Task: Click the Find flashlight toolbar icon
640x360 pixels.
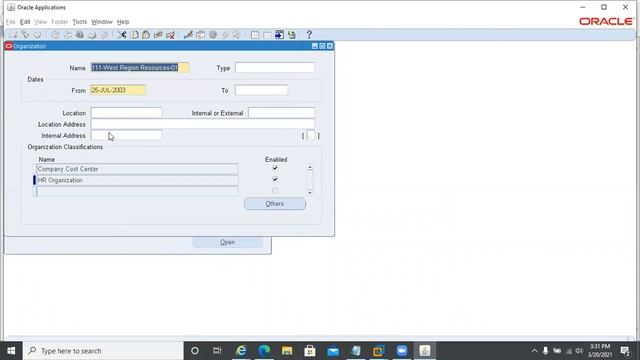Action: [25, 35]
